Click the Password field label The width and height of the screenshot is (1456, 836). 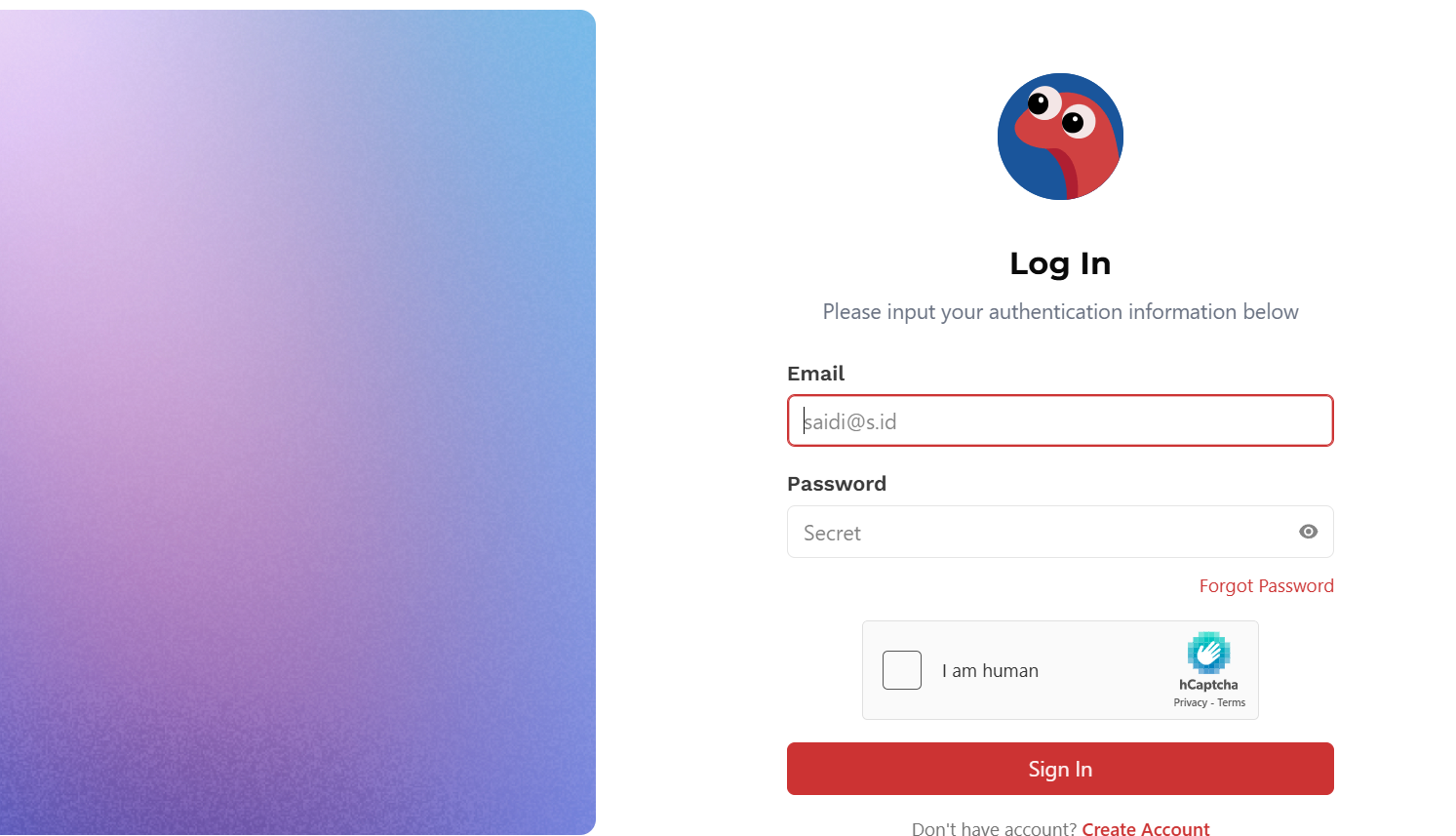point(836,484)
